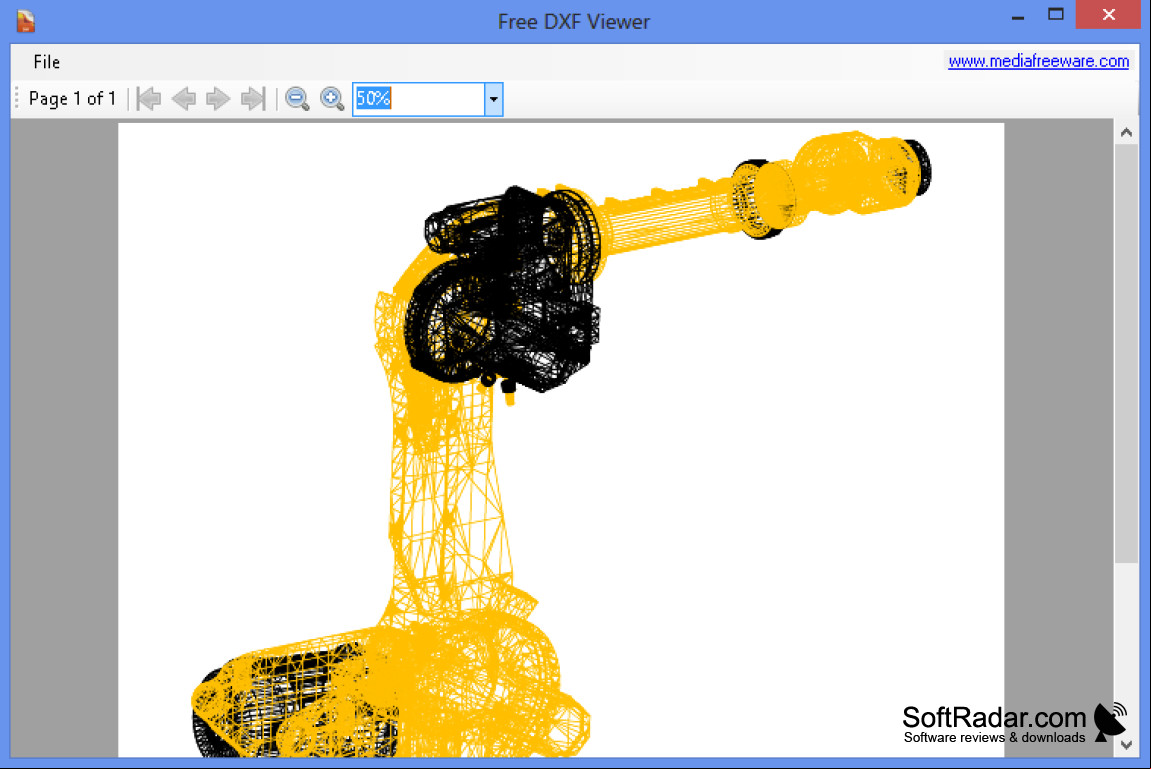This screenshot has width=1151, height=769.
Task: Go to next page arrow icon
Action: coord(218,98)
